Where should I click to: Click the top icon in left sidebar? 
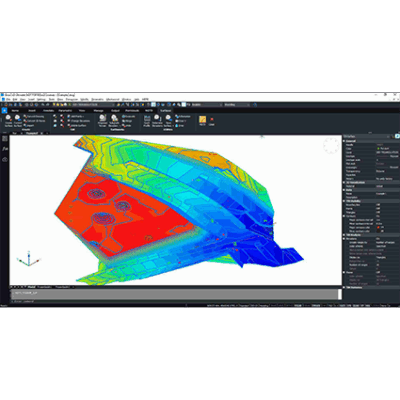tap(5, 138)
